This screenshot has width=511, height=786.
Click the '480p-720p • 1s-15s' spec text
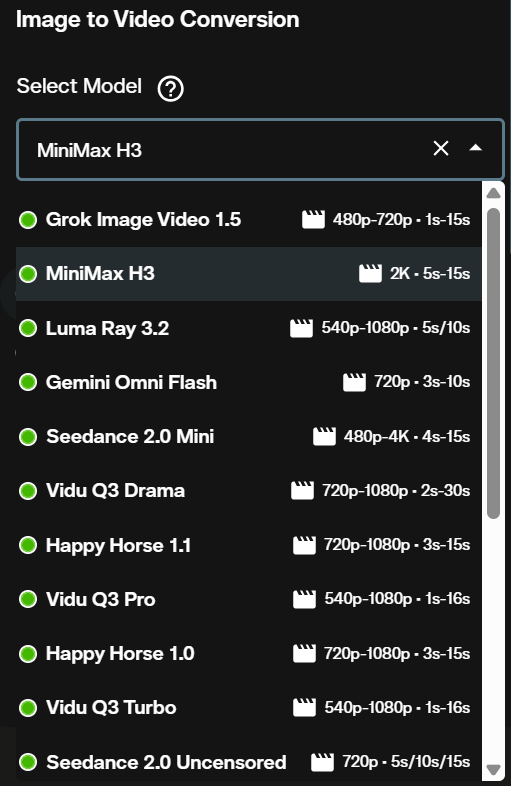[x=401, y=220]
